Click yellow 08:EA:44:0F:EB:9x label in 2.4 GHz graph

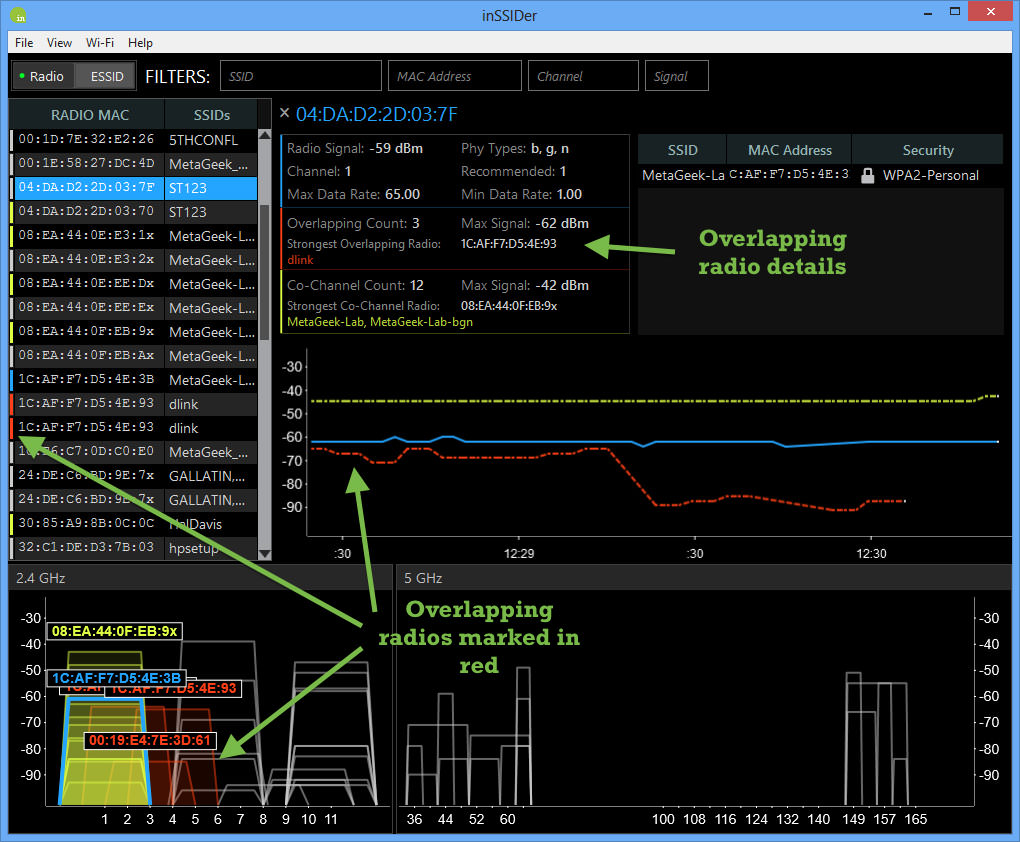[114, 631]
